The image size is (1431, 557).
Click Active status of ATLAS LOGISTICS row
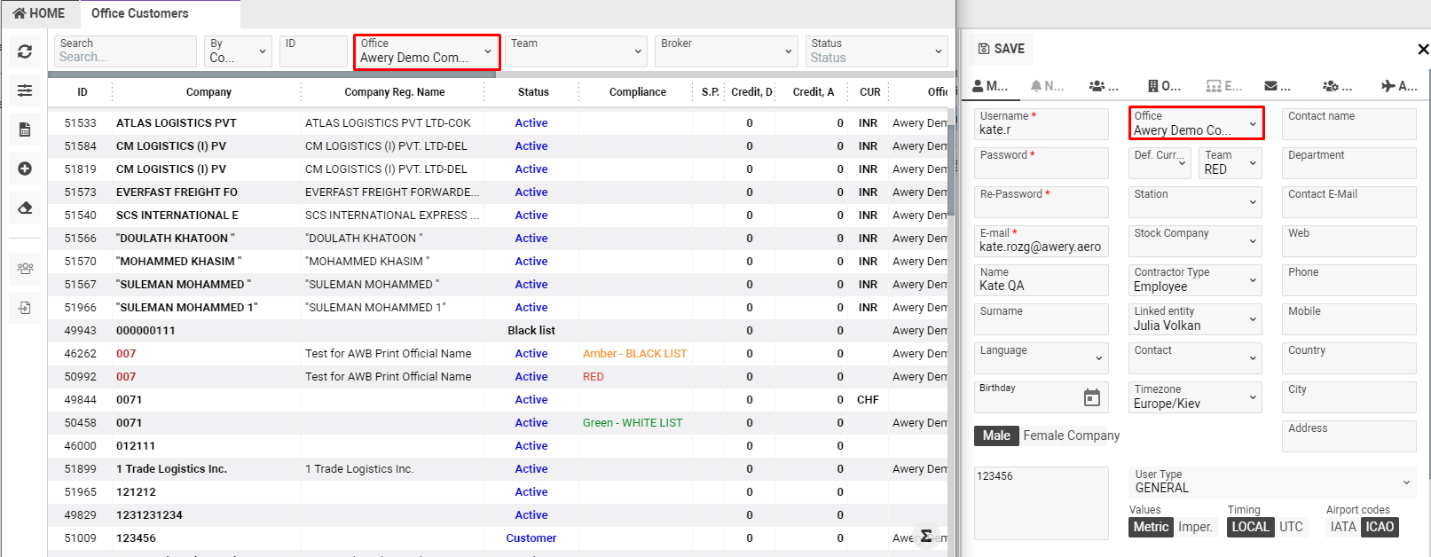click(x=531, y=123)
